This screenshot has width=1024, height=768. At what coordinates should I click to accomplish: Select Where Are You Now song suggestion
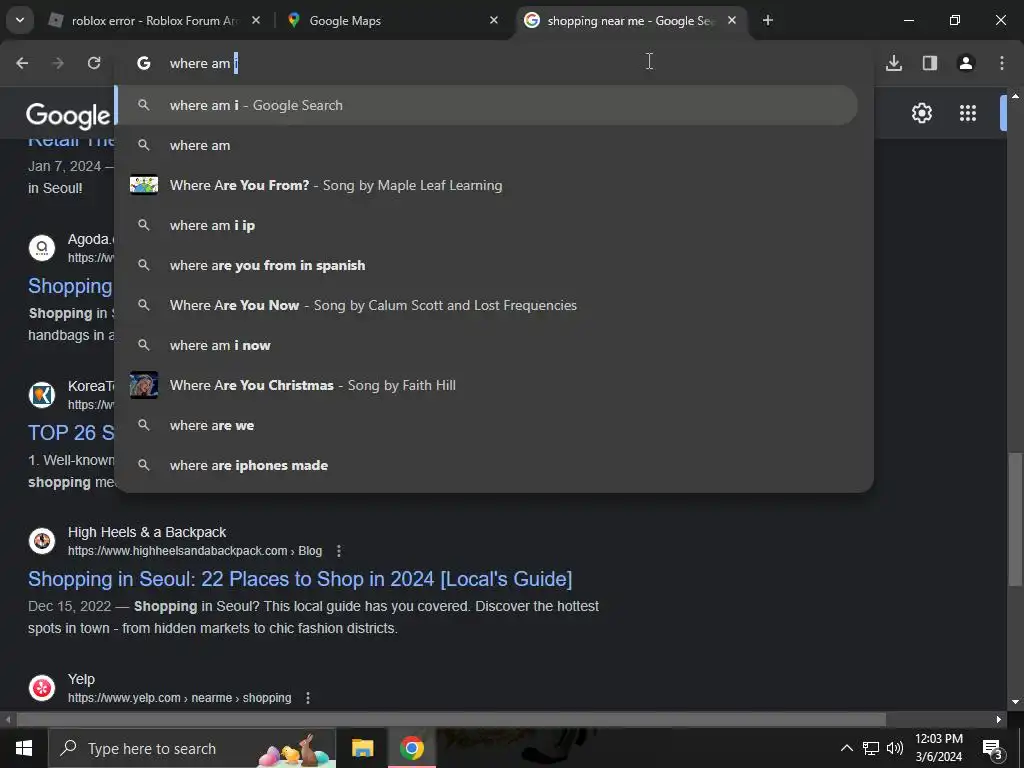[x=487, y=305]
